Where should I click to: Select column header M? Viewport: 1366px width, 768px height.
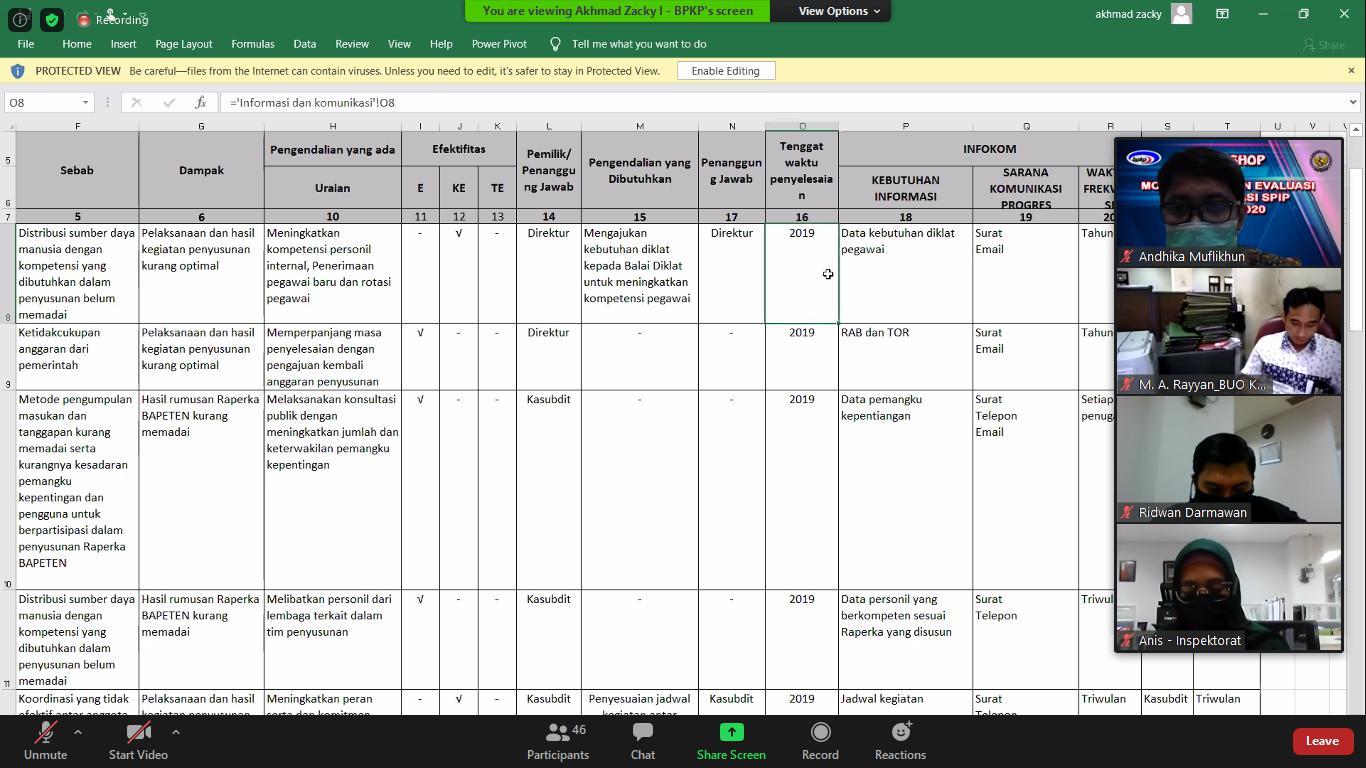pos(640,126)
